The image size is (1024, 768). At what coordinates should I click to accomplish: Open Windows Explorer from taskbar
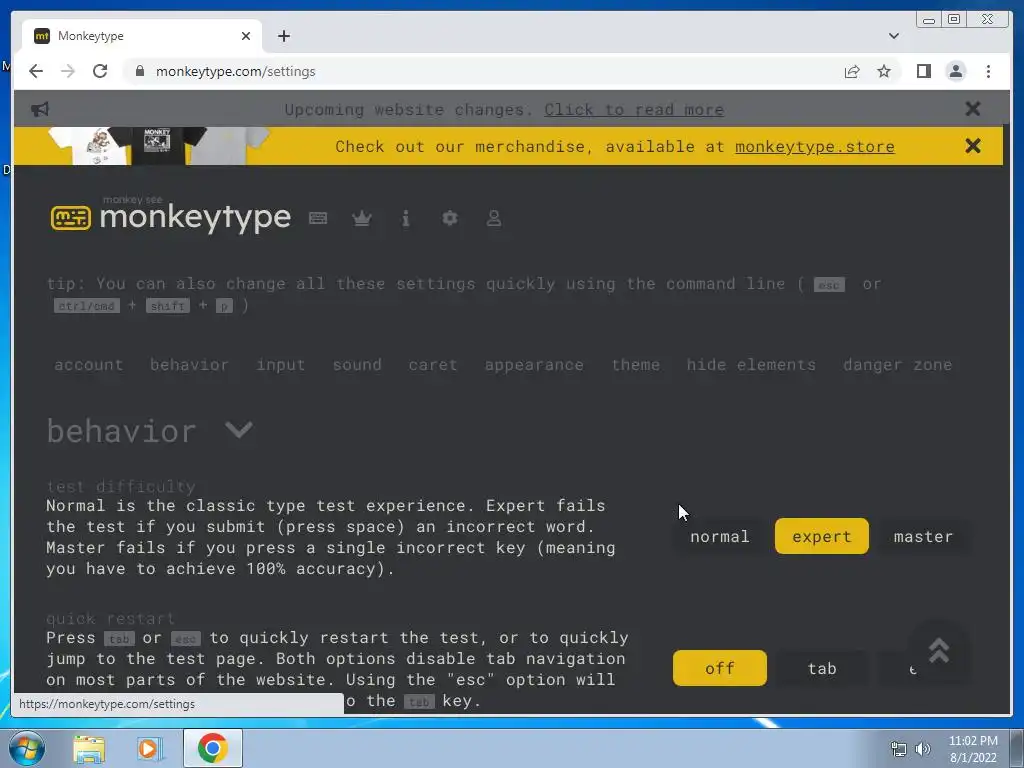(x=89, y=748)
